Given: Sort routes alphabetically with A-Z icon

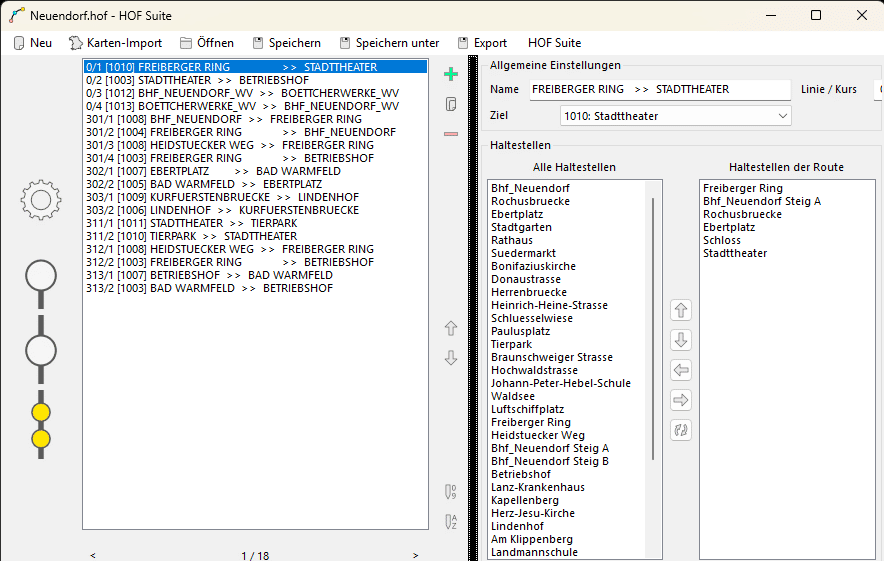Looking at the screenshot, I should pyautogui.click(x=451, y=521).
